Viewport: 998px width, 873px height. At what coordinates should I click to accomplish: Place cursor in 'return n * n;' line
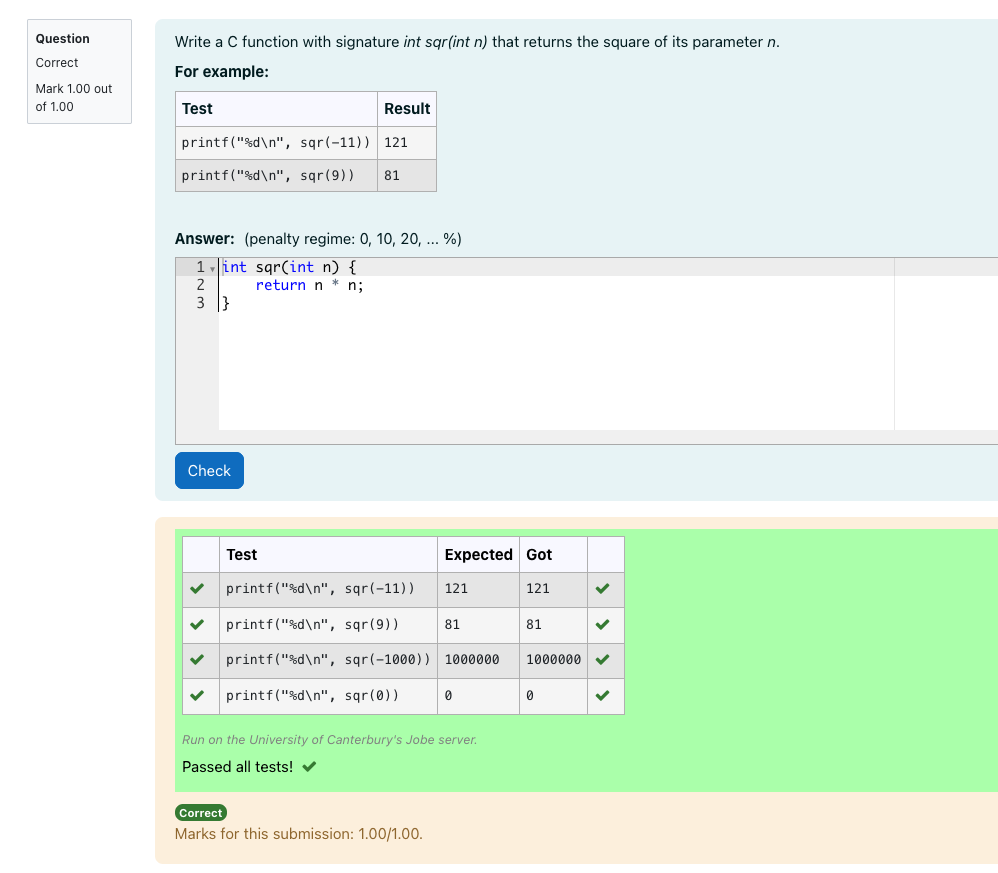point(309,285)
